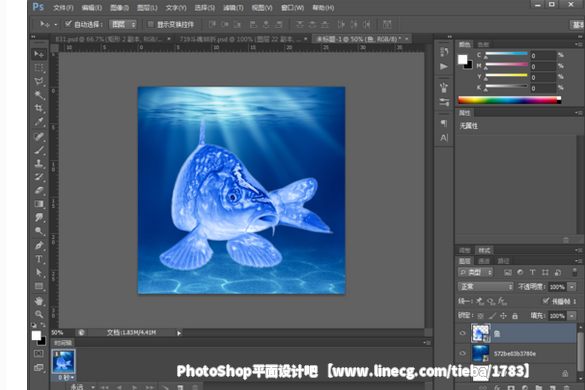Image resolution: width=585 pixels, height=390 pixels.
Task: Select the Eyedropper tool
Action: [39, 122]
